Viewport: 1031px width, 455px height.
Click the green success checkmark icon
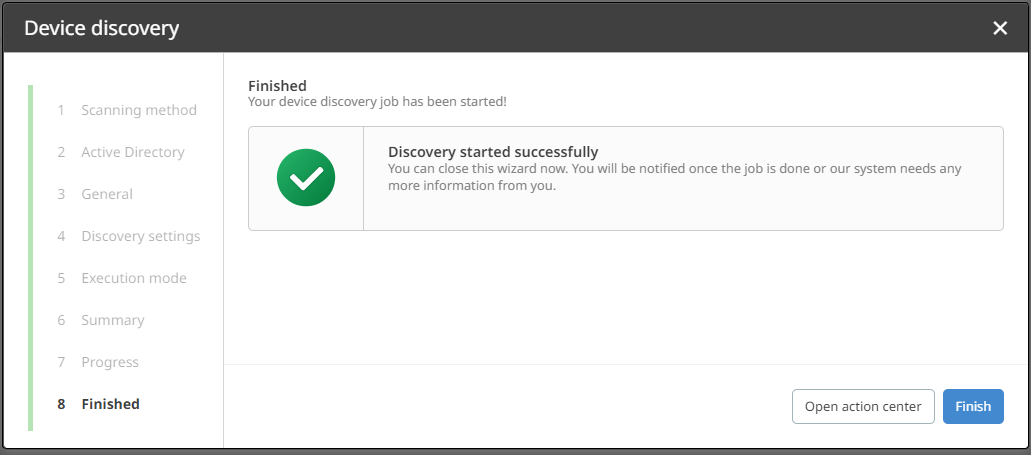click(x=305, y=179)
